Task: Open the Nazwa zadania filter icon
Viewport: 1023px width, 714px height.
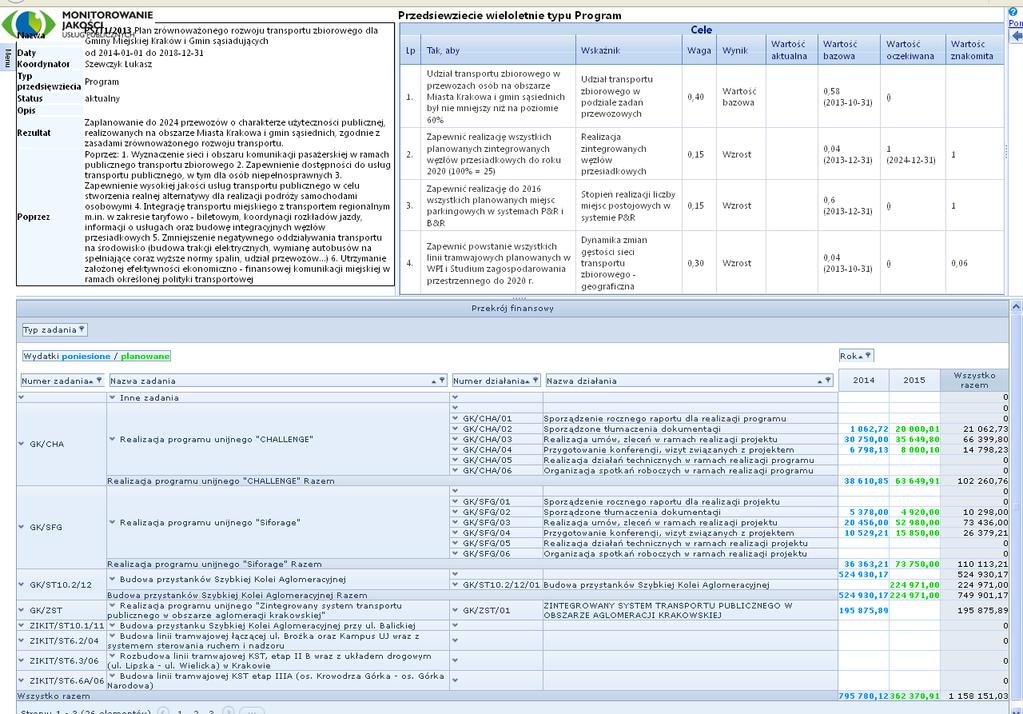Action: [x=442, y=380]
